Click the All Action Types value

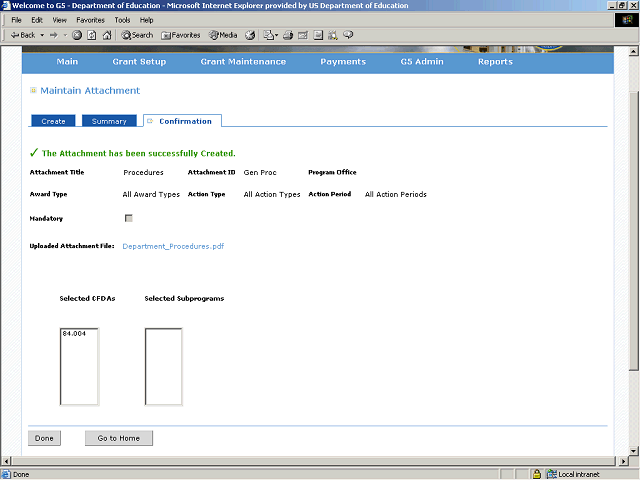click(272, 194)
